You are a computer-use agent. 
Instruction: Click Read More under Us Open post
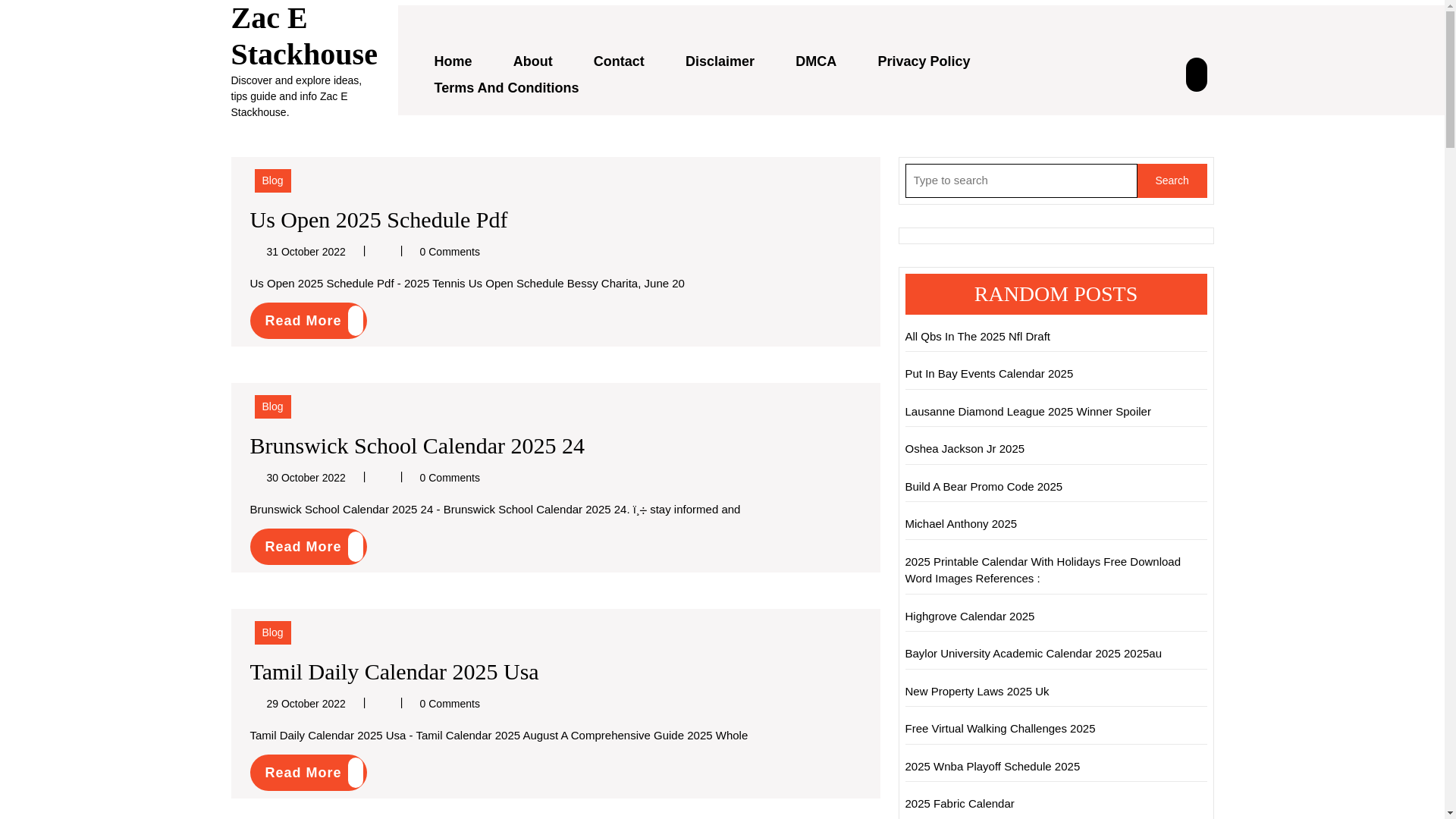(308, 321)
